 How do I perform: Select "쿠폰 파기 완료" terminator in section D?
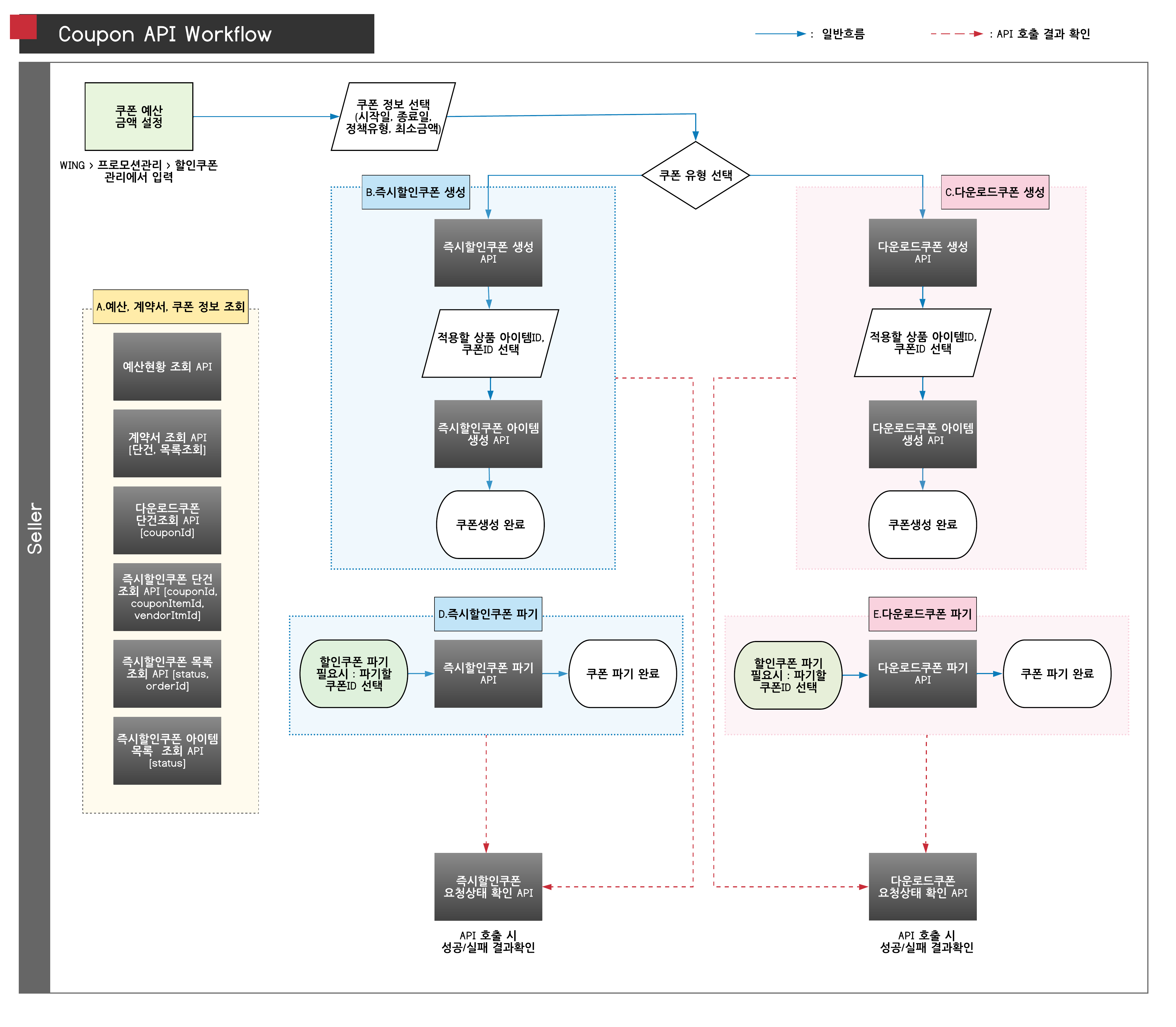click(x=623, y=674)
